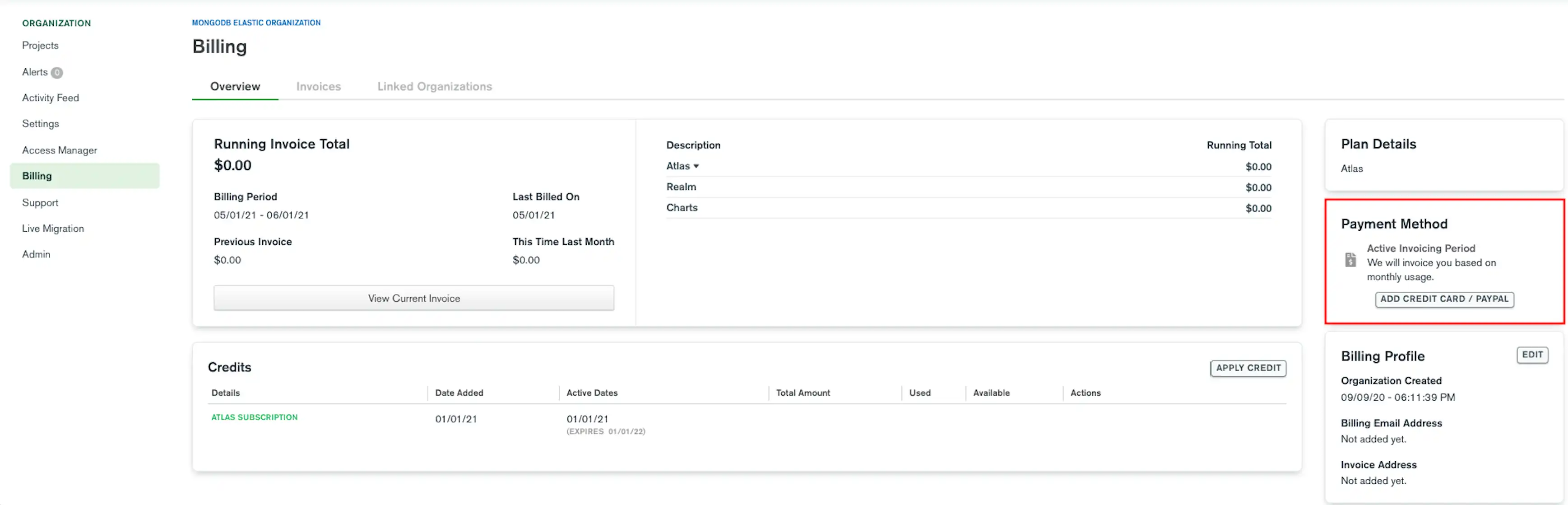Click ADD CREDIT CARD / PAYPAL button
This screenshot has height=505, width=1568.
pyautogui.click(x=1444, y=298)
